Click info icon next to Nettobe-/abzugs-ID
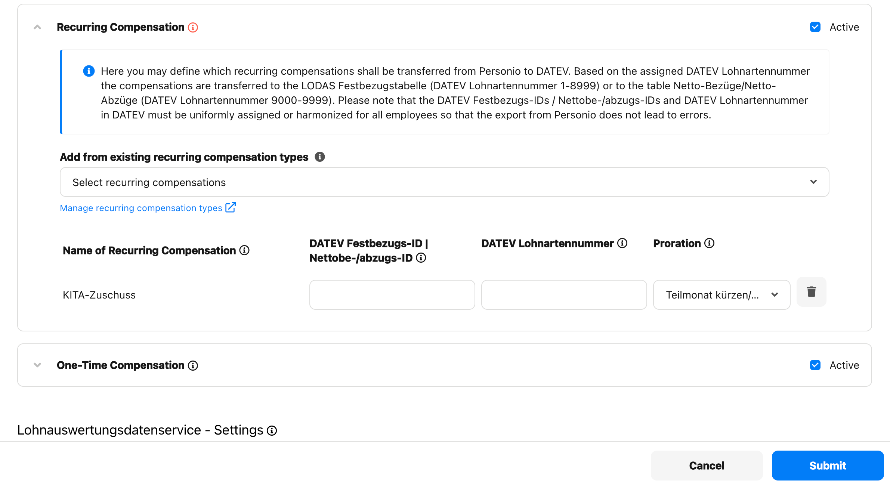890x483 pixels. coord(421,258)
